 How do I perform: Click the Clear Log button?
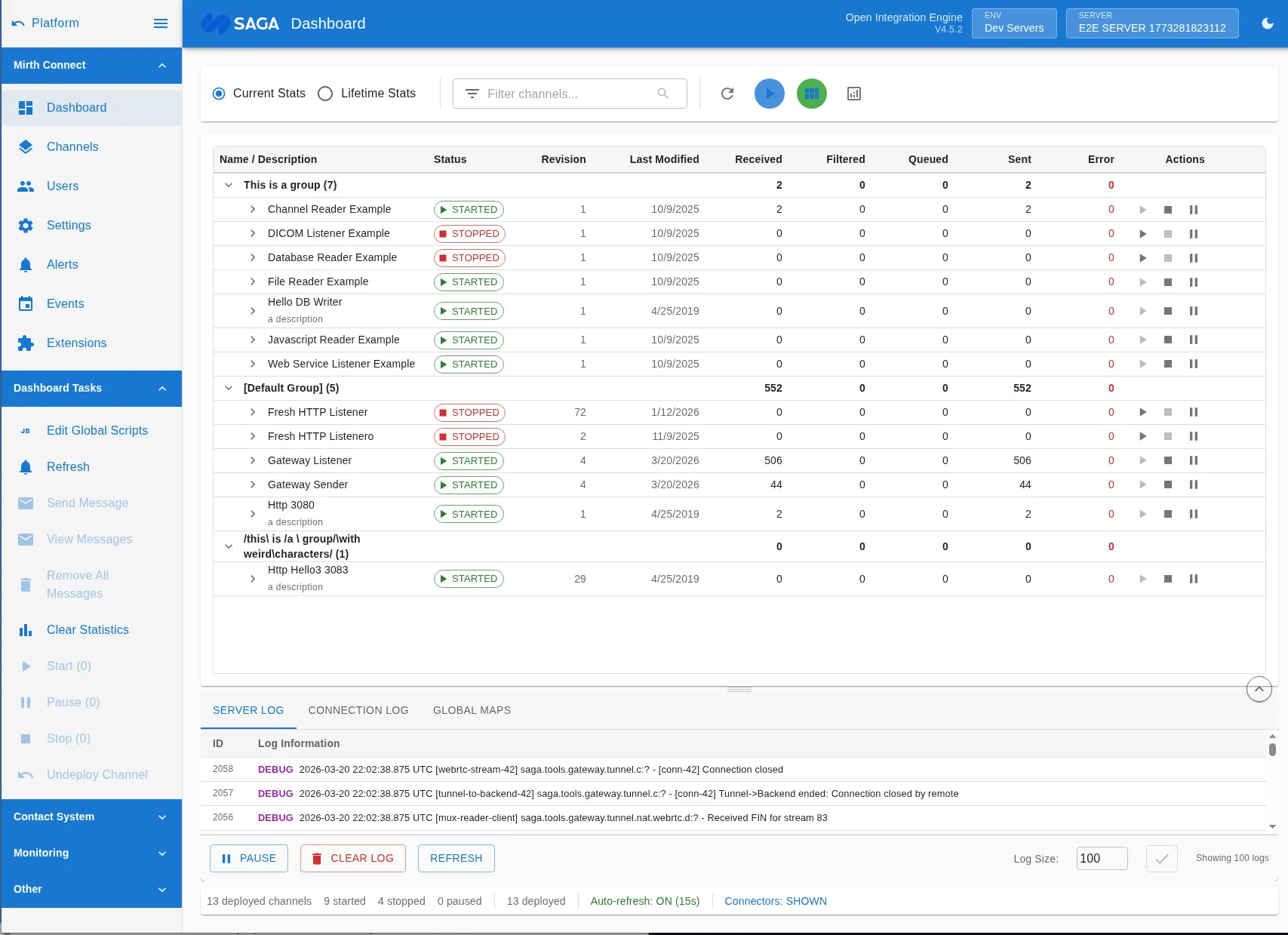click(x=352, y=858)
